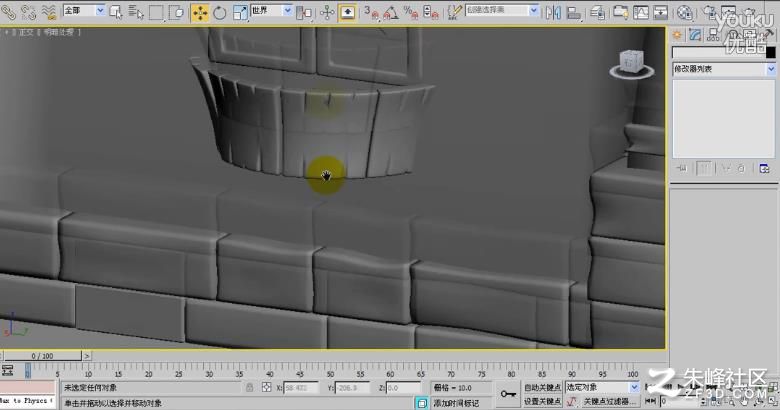Viewport: 780px width, 410px height.
Task: Click the Set Keys key icon
Action: 508,394
